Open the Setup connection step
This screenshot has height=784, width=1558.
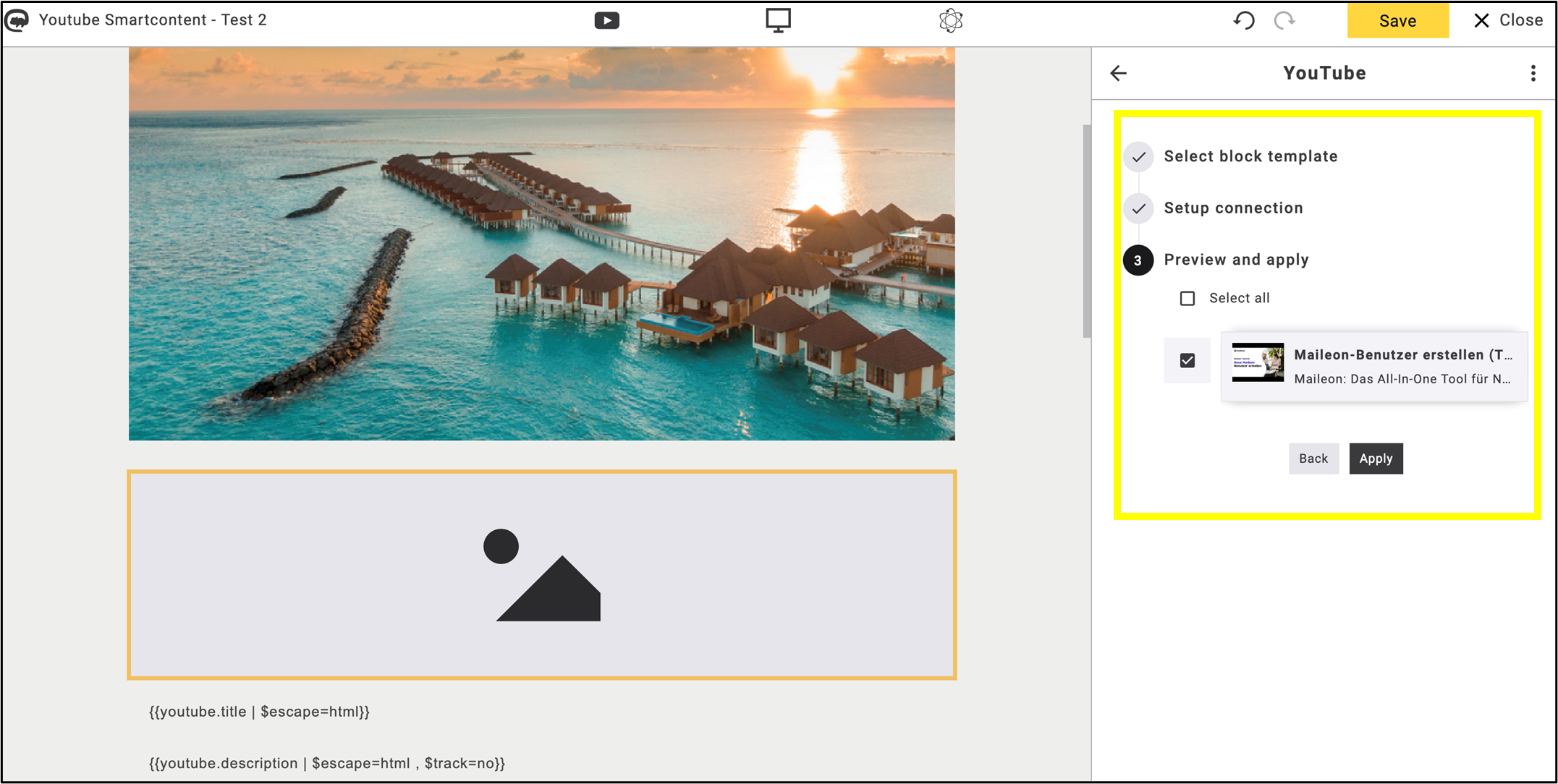tap(1233, 208)
